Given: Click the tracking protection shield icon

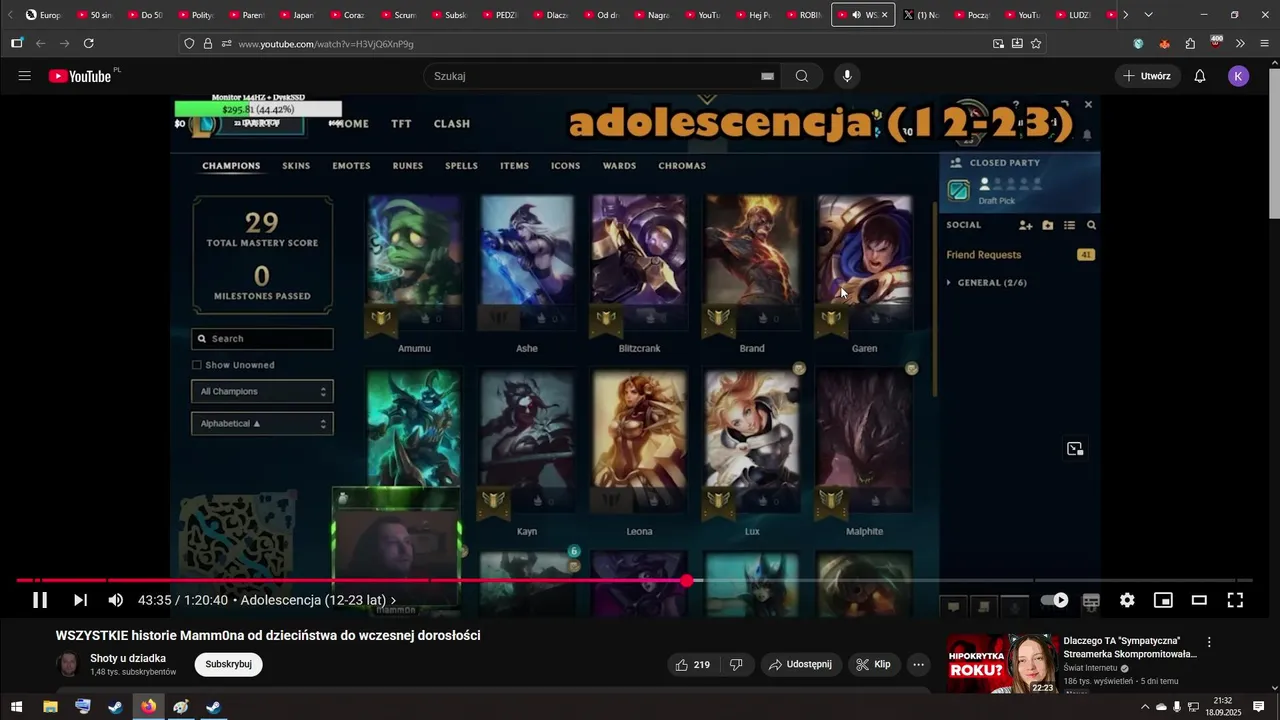Looking at the screenshot, I should coord(190,44).
